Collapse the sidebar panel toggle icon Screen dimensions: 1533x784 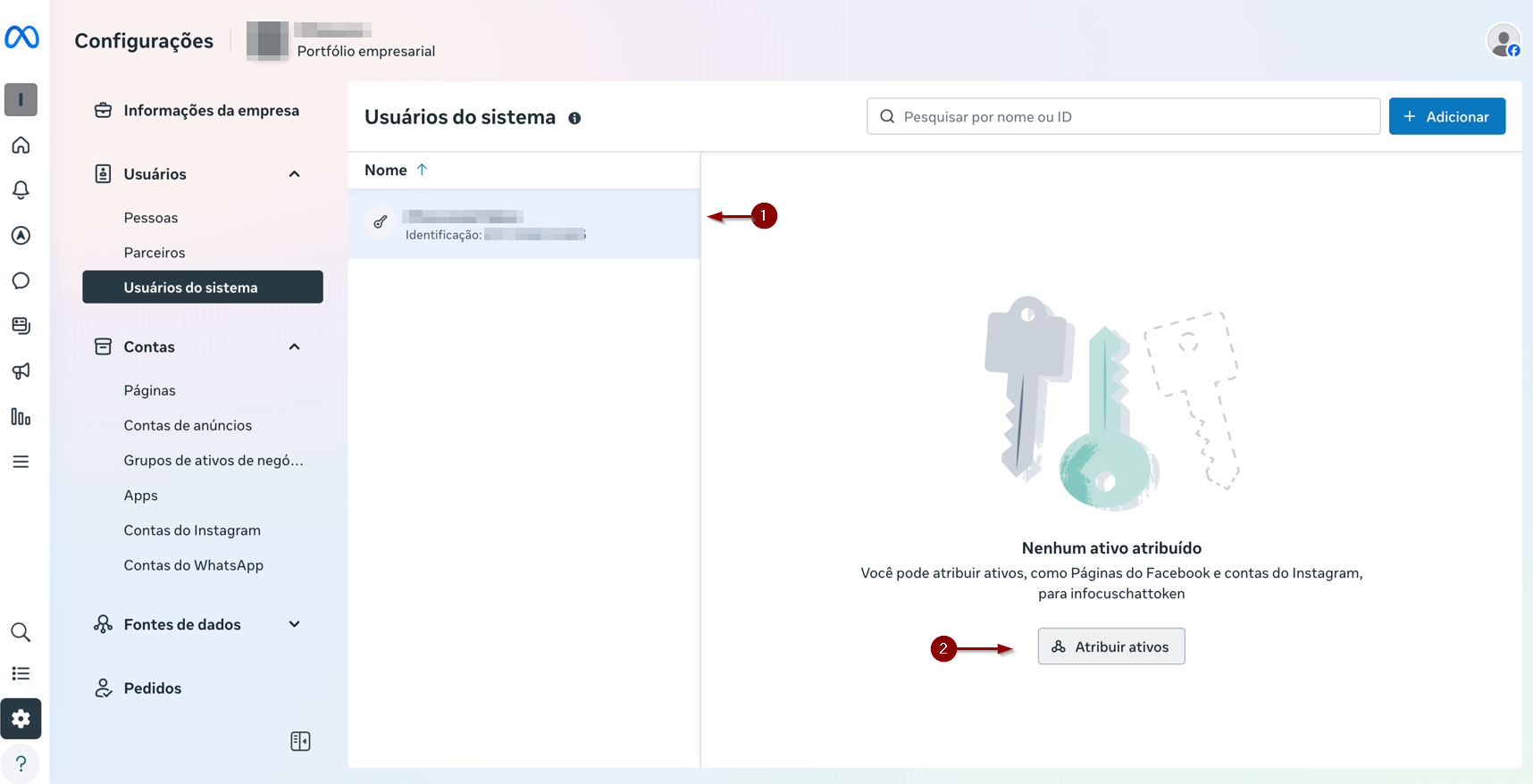click(300, 741)
